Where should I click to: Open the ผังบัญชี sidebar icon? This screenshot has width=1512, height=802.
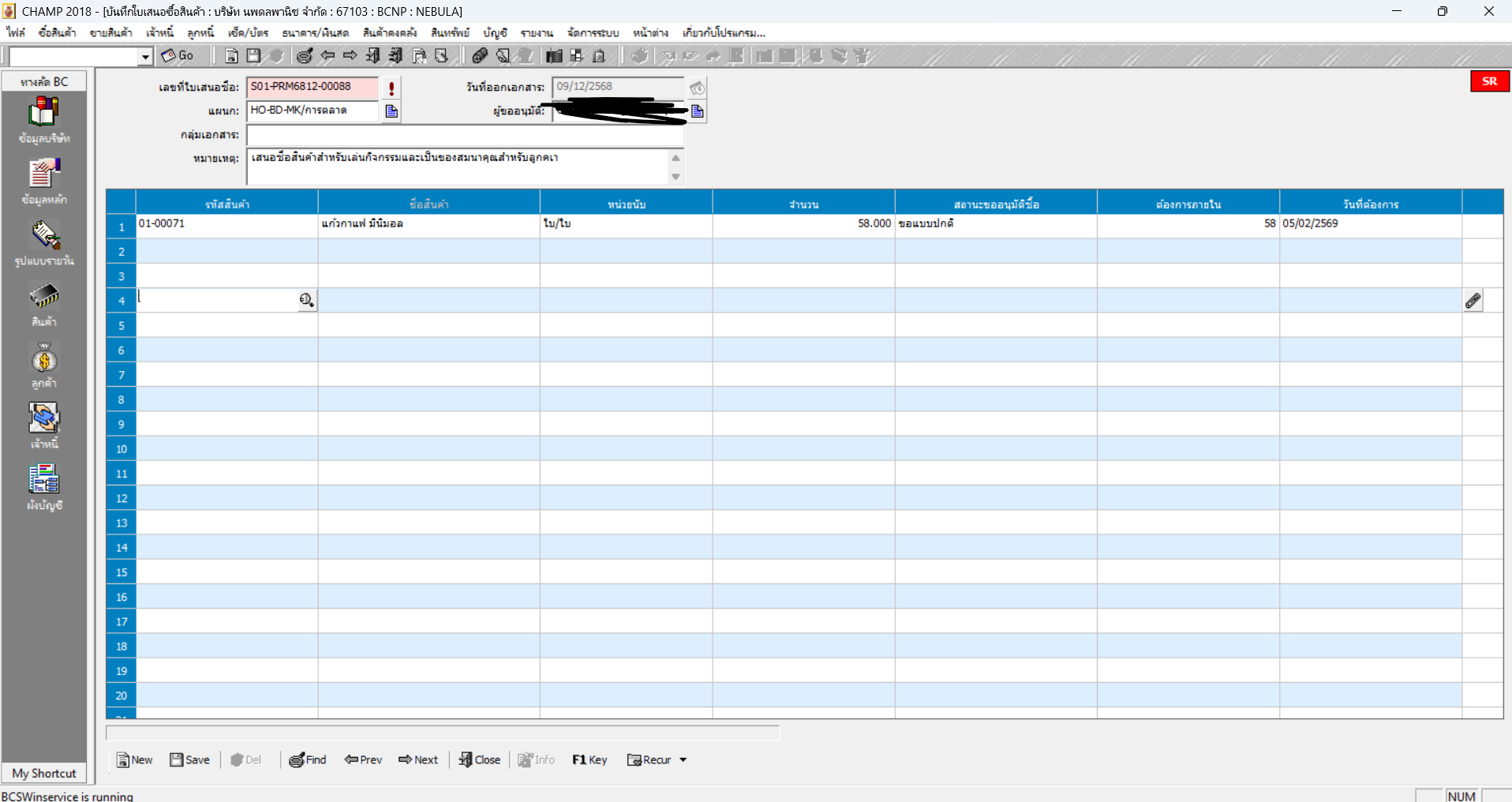pyautogui.click(x=44, y=480)
